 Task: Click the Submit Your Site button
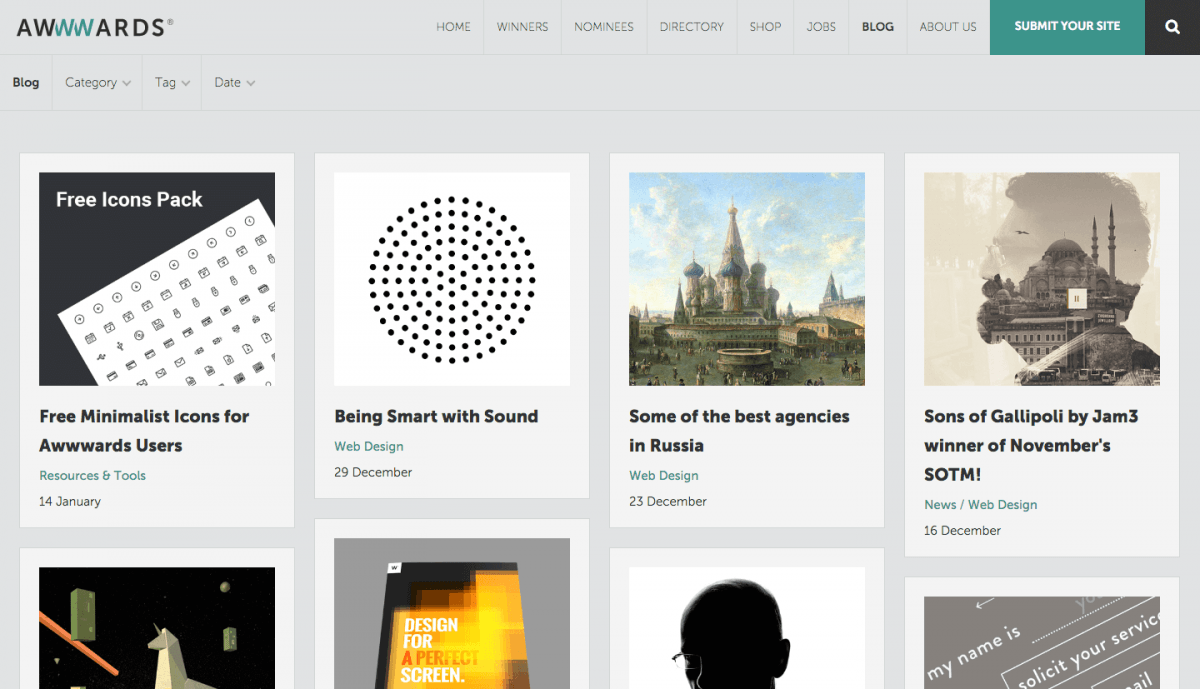pyautogui.click(x=1066, y=27)
